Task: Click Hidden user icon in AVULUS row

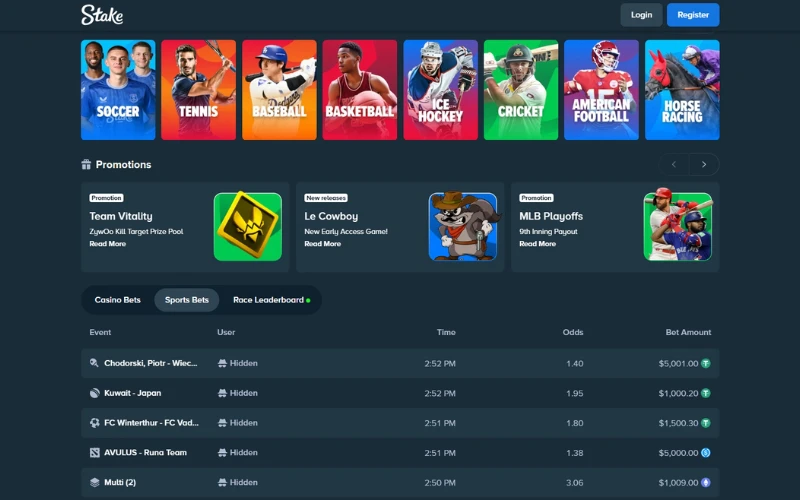Action: 222,453
